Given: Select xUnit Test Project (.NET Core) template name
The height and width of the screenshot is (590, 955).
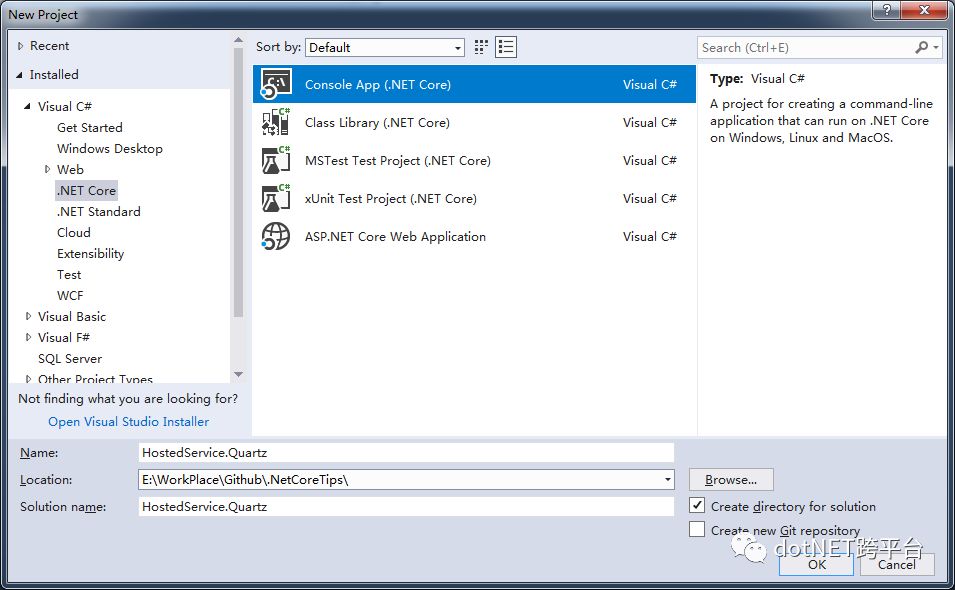Looking at the screenshot, I should click(390, 198).
